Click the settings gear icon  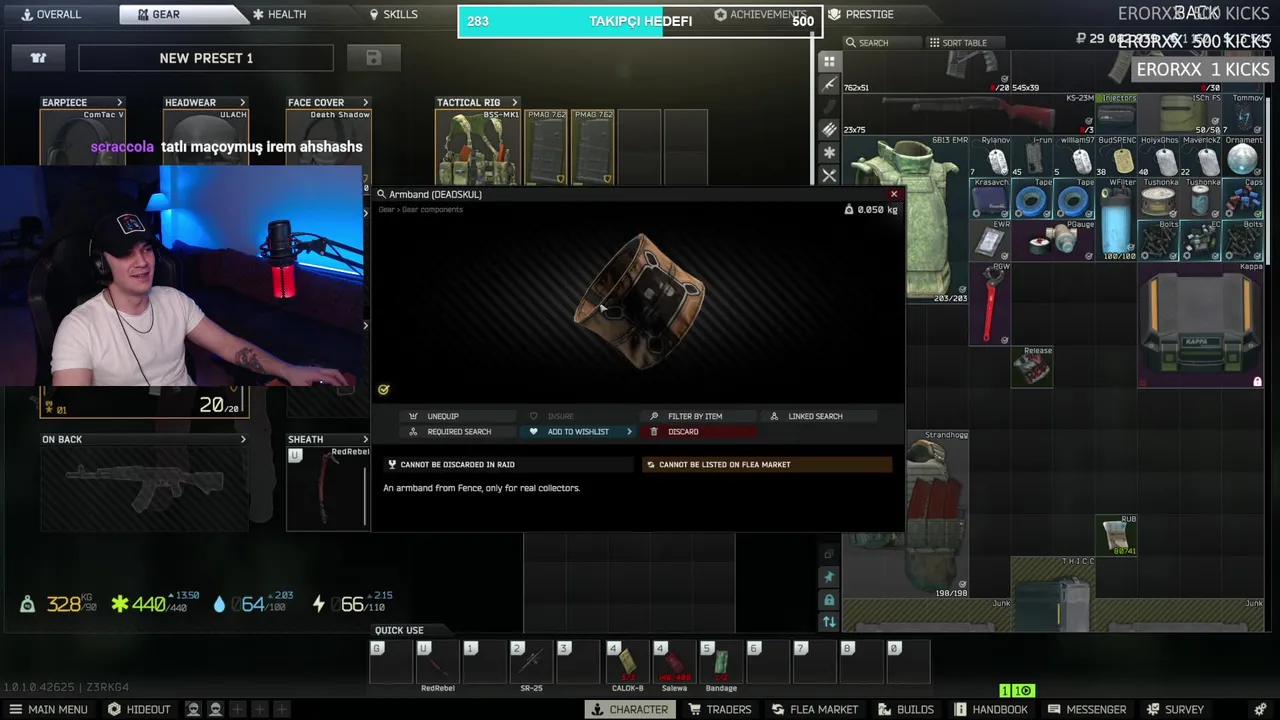(x=1260, y=709)
